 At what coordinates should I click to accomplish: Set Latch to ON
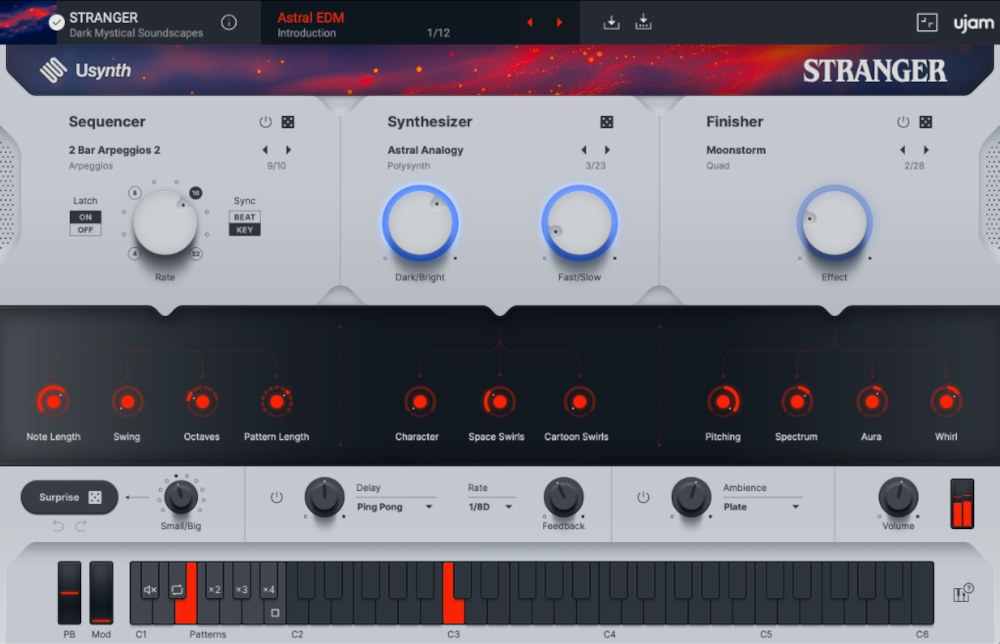coord(85,218)
